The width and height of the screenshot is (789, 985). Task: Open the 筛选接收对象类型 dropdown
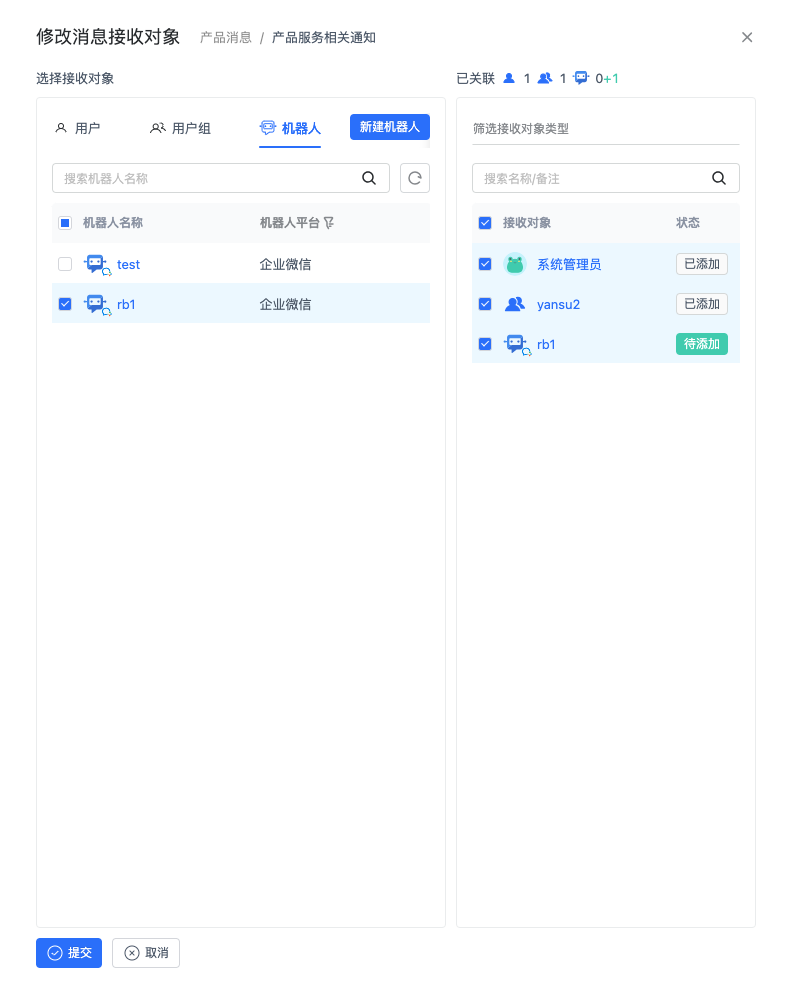pyautogui.click(x=605, y=129)
